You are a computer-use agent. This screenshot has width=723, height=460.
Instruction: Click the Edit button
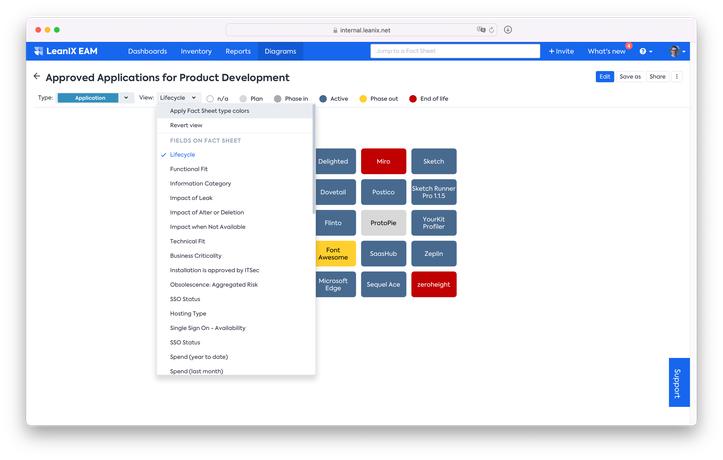point(604,77)
